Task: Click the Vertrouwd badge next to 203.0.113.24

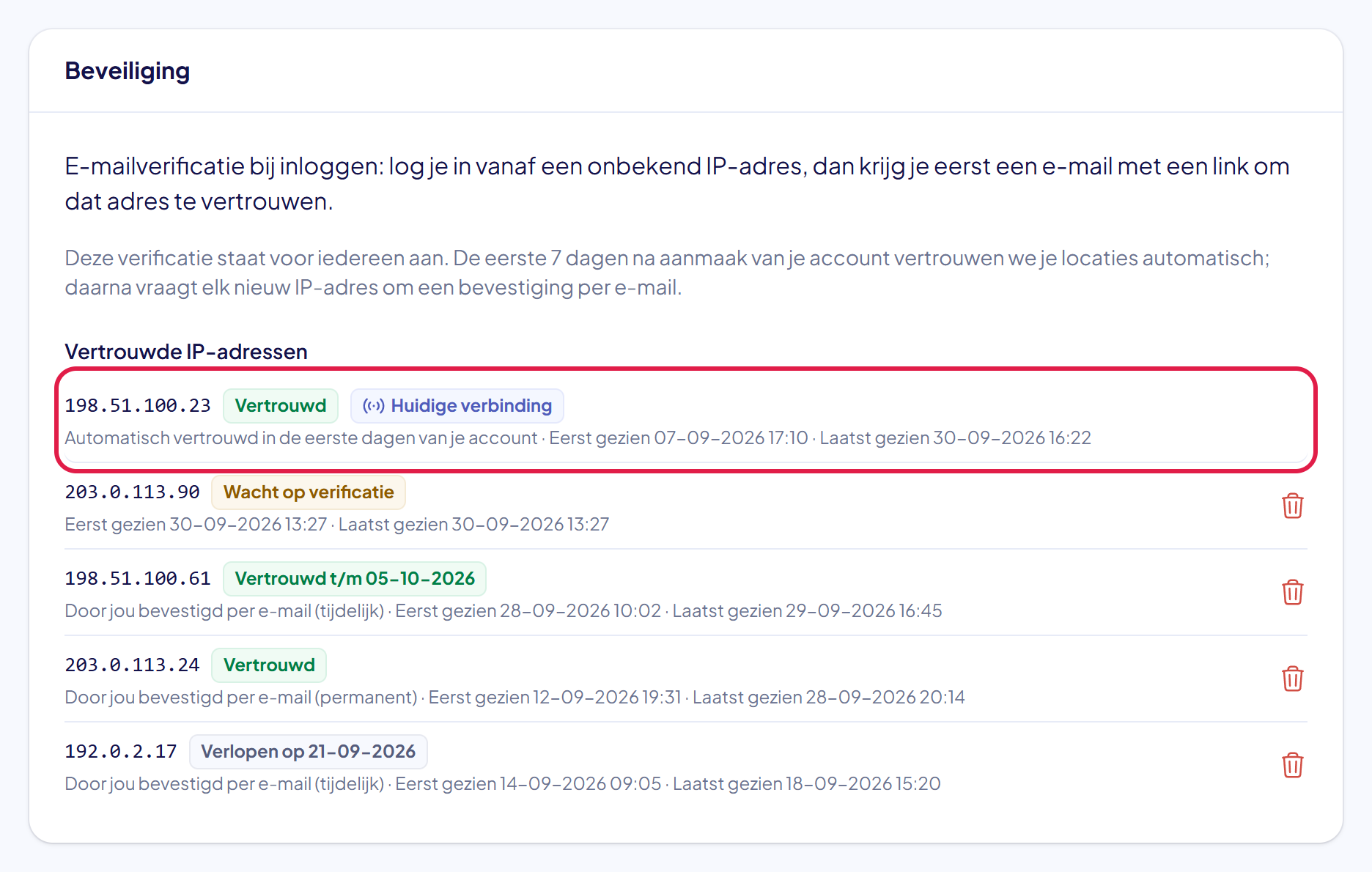Action: pyautogui.click(x=269, y=665)
